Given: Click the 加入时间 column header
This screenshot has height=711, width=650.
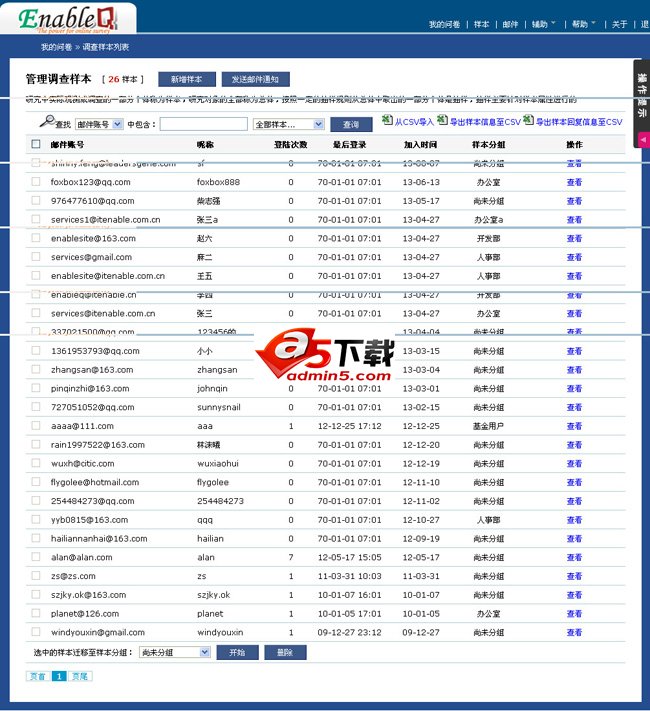Looking at the screenshot, I should pyautogui.click(x=420, y=144).
